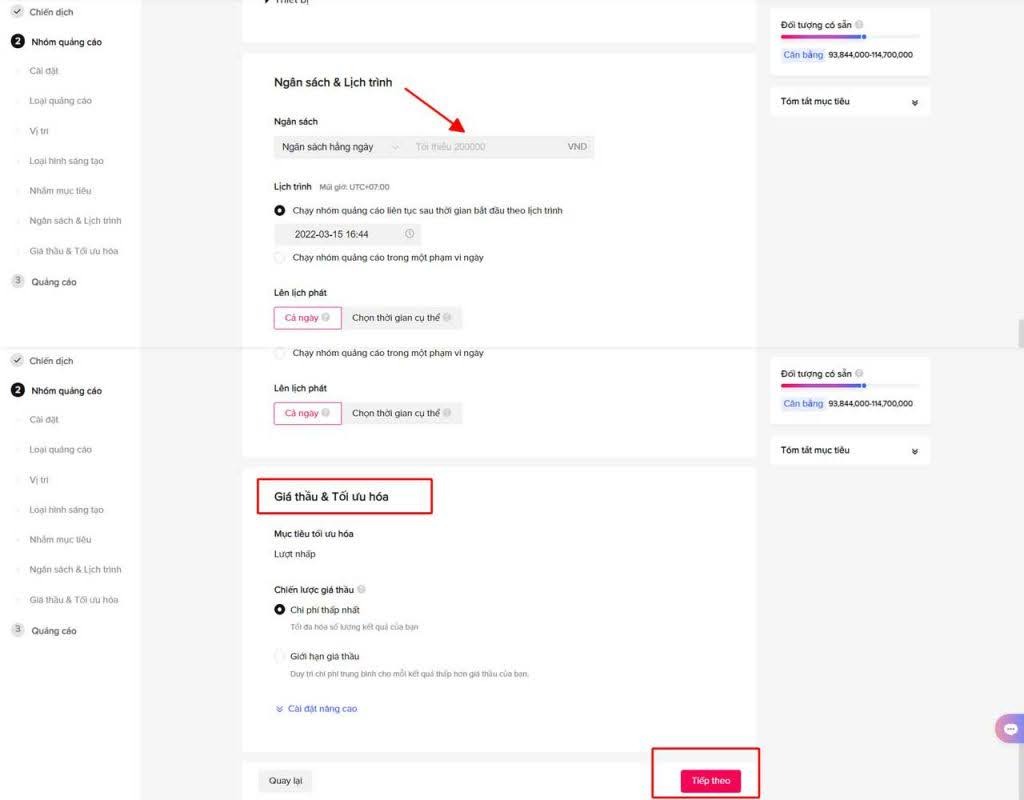Choose the Chi phí thấp nhất radio option

(x=280, y=610)
